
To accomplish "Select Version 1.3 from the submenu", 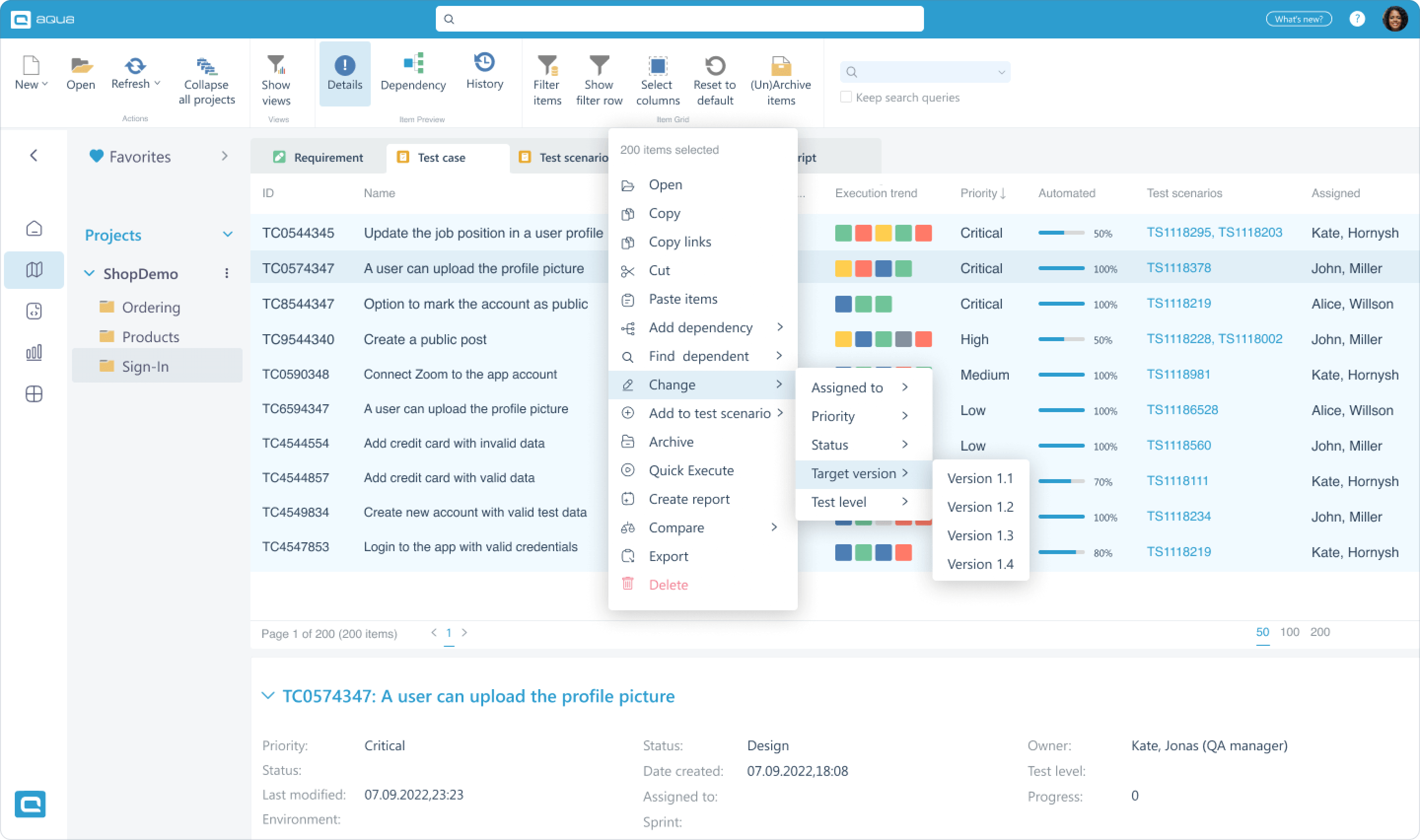I will (x=980, y=535).
